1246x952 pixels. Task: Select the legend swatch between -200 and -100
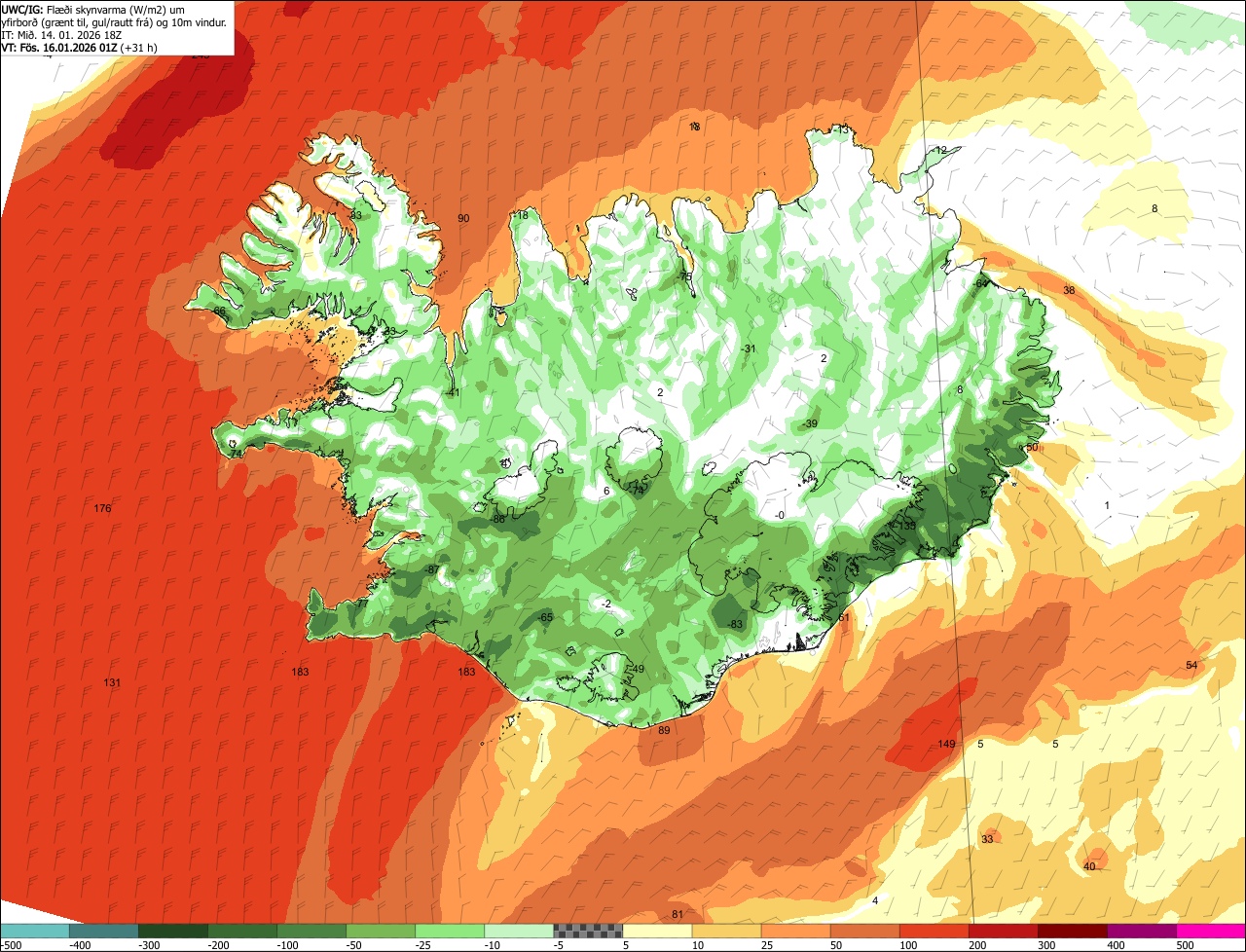coord(242,931)
